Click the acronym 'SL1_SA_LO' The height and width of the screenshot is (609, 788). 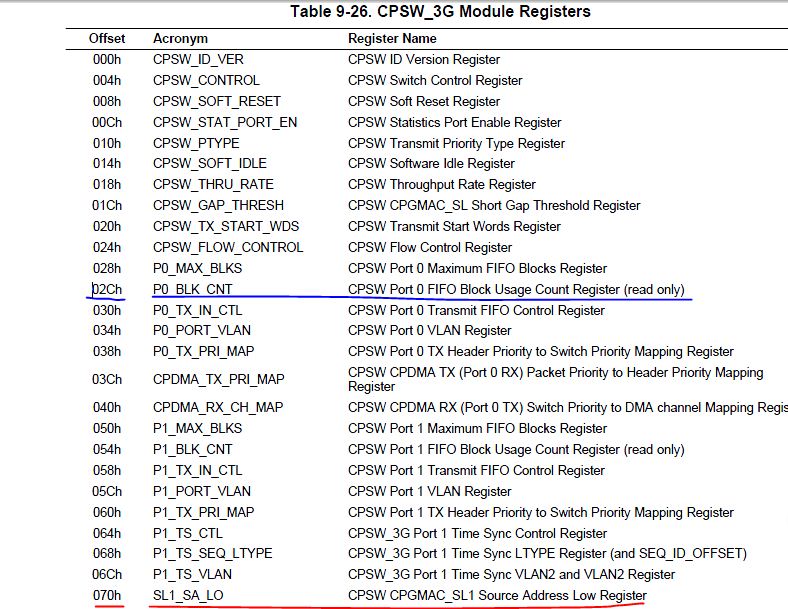(187, 596)
